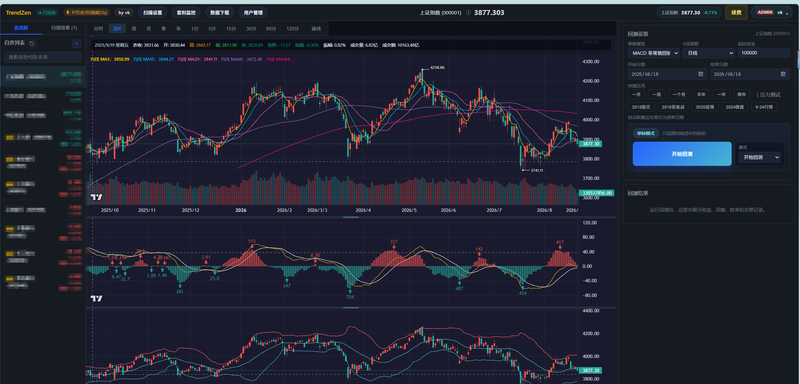The height and width of the screenshot is (384, 800).
Task: Open the MACD strategy model dropdown
Action: [654, 53]
